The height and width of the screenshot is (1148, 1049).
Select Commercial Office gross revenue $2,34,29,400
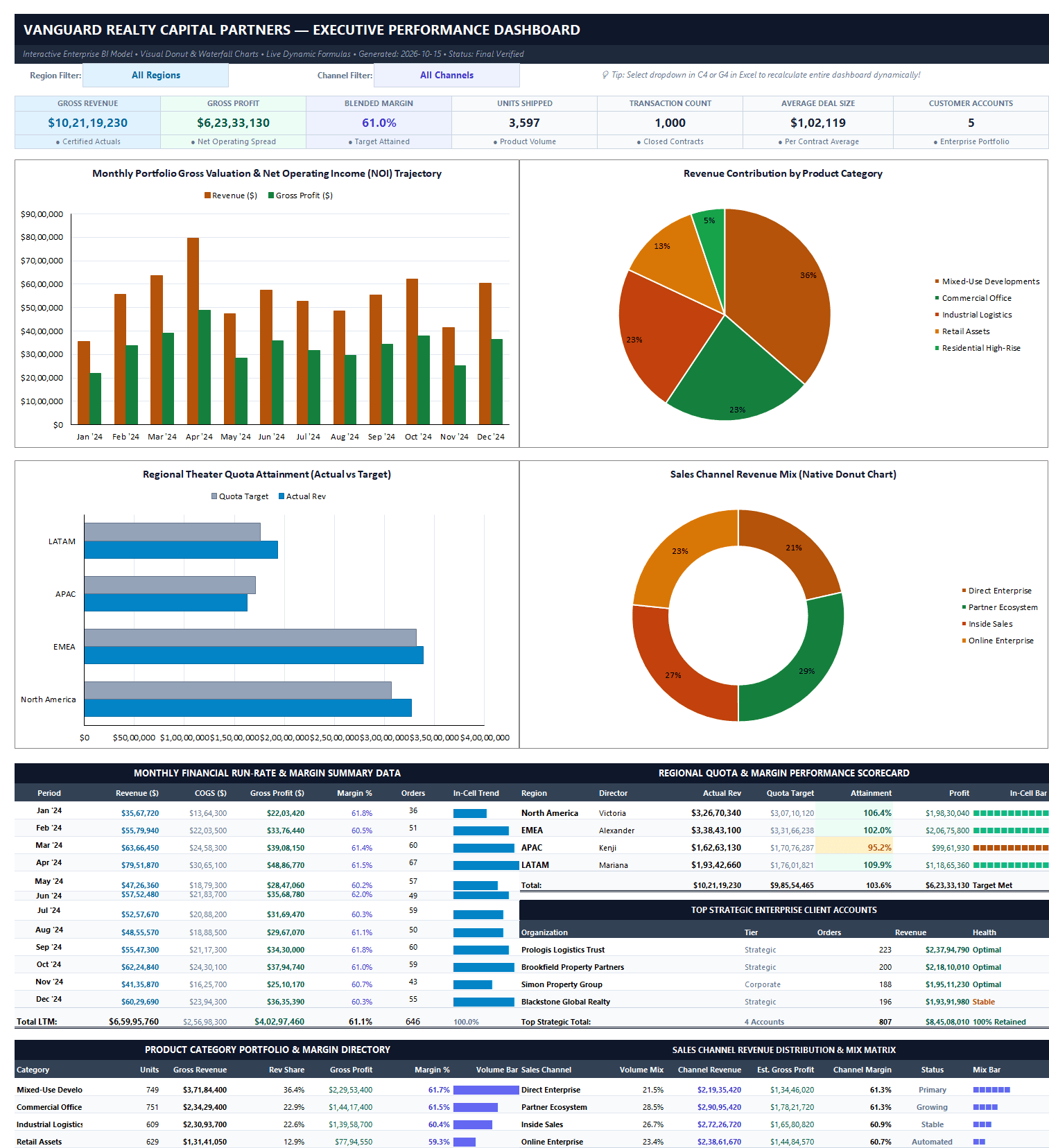tap(205, 1107)
